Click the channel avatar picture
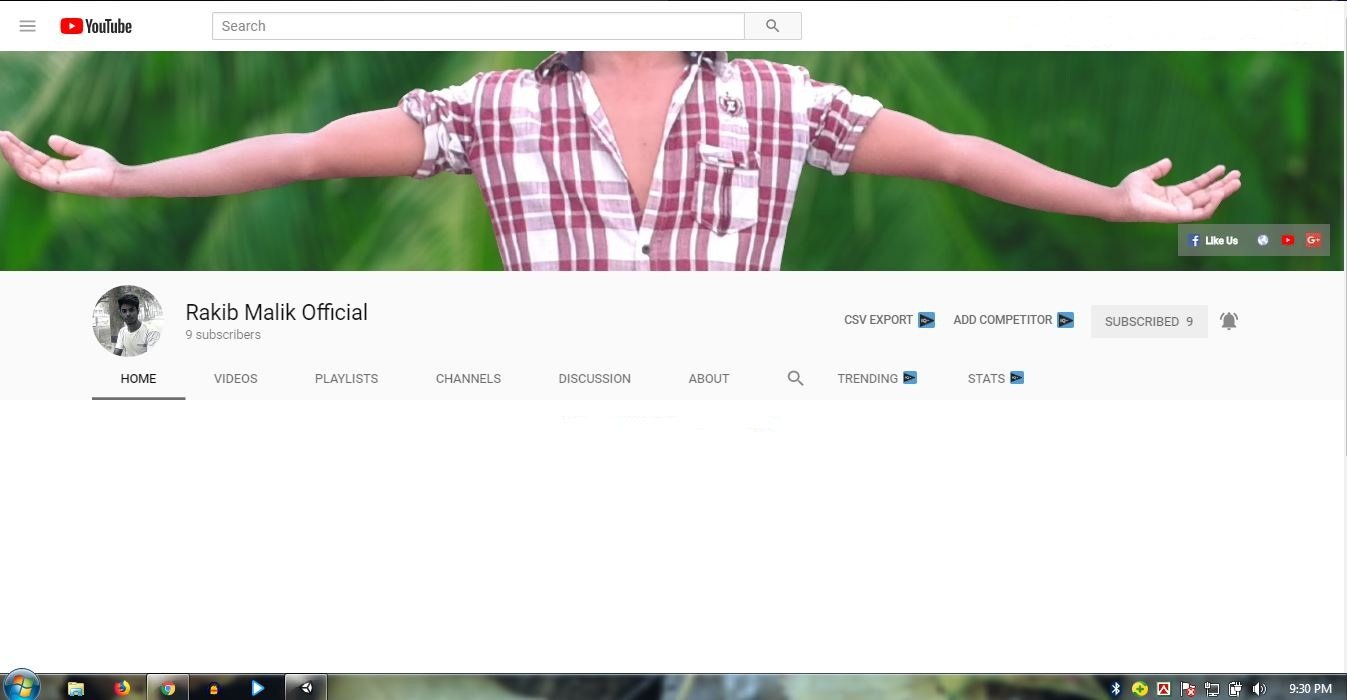The width and height of the screenshot is (1347, 700). (127, 320)
